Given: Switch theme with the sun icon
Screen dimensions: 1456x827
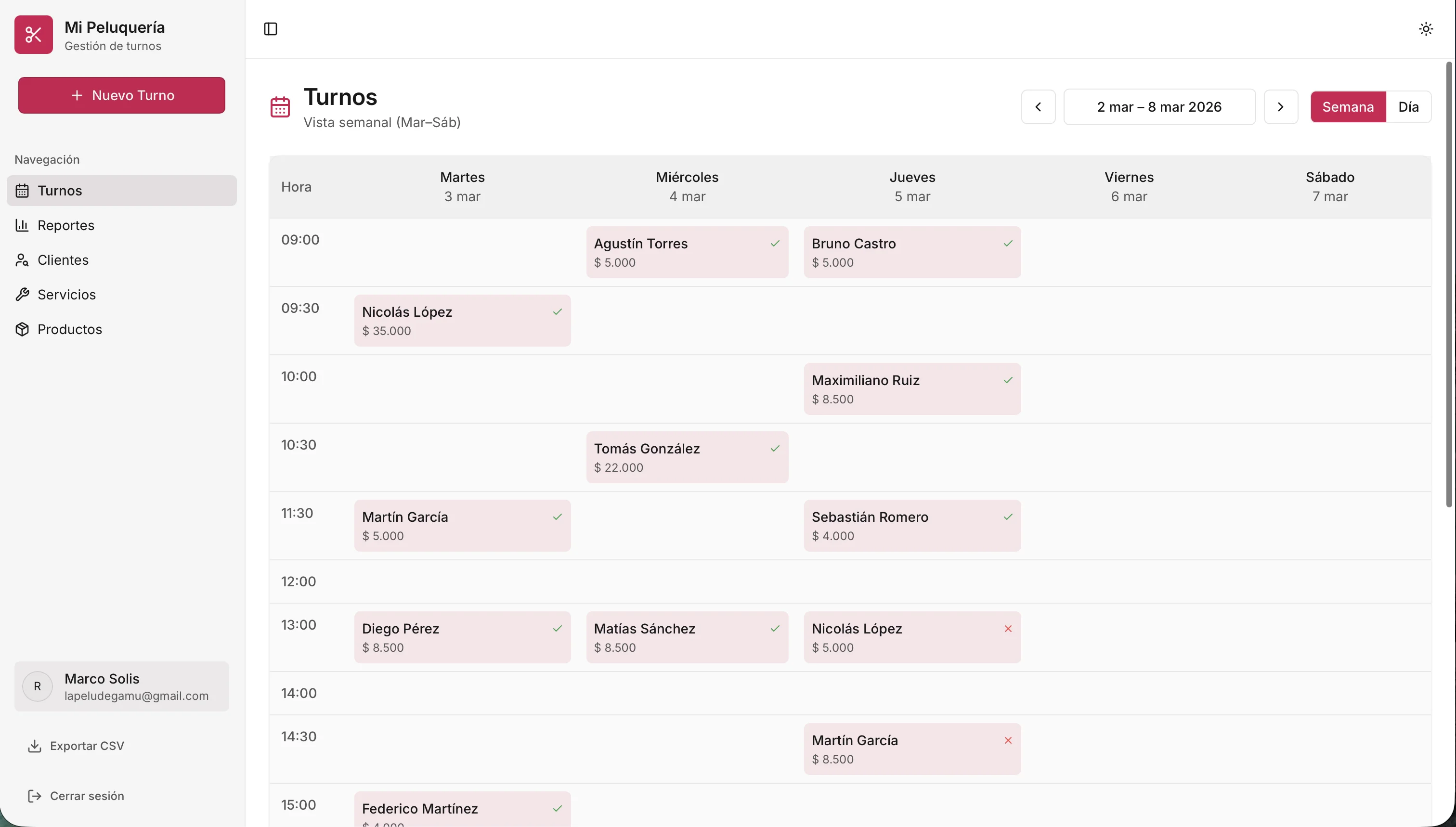Looking at the screenshot, I should tap(1425, 29).
